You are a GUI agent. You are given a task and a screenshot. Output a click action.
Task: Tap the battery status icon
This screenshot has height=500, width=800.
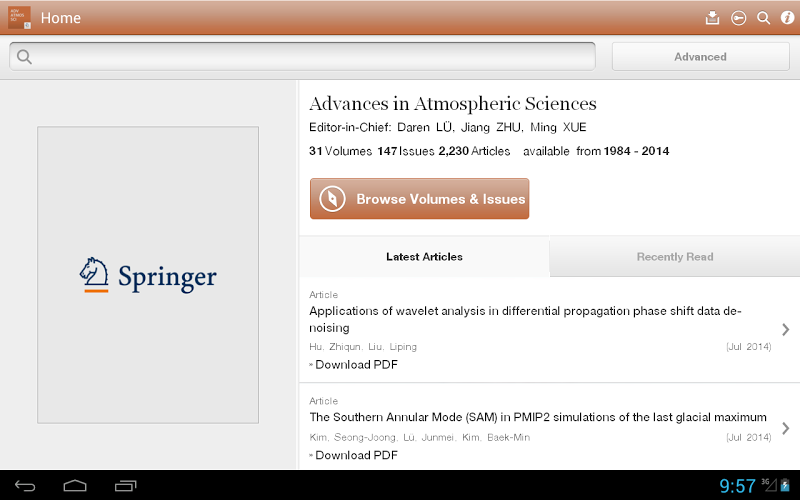(785, 485)
